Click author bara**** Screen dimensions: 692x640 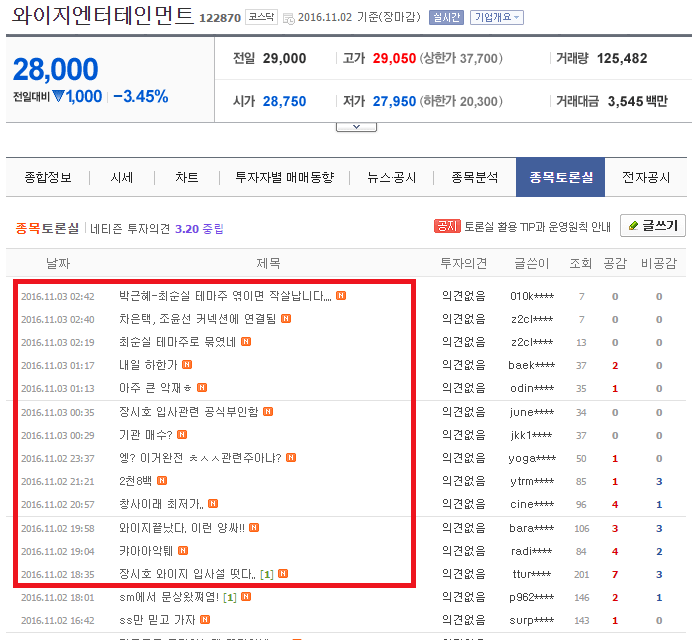pos(532,528)
